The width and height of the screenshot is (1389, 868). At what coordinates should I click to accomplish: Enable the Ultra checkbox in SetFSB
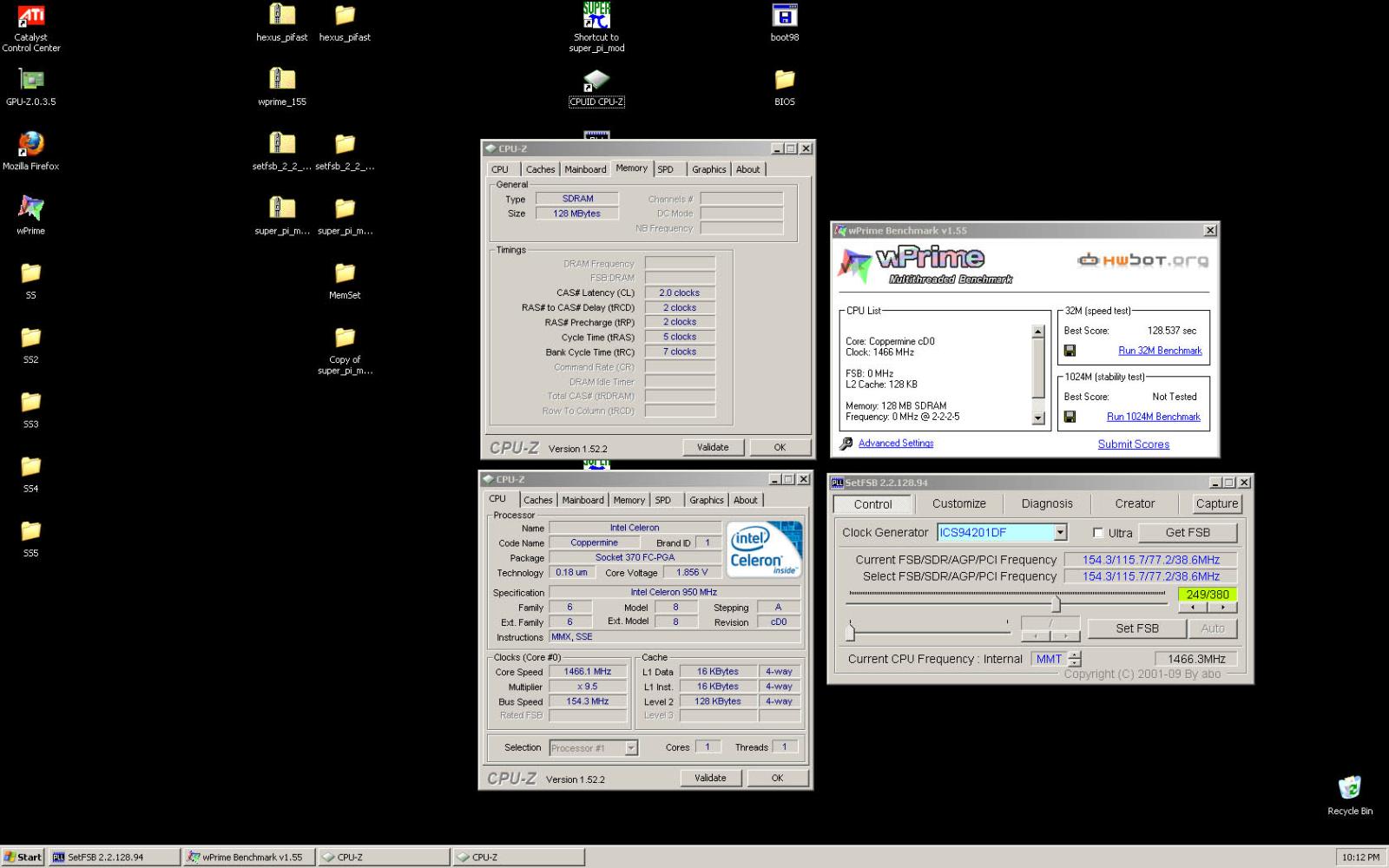(1098, 533)
